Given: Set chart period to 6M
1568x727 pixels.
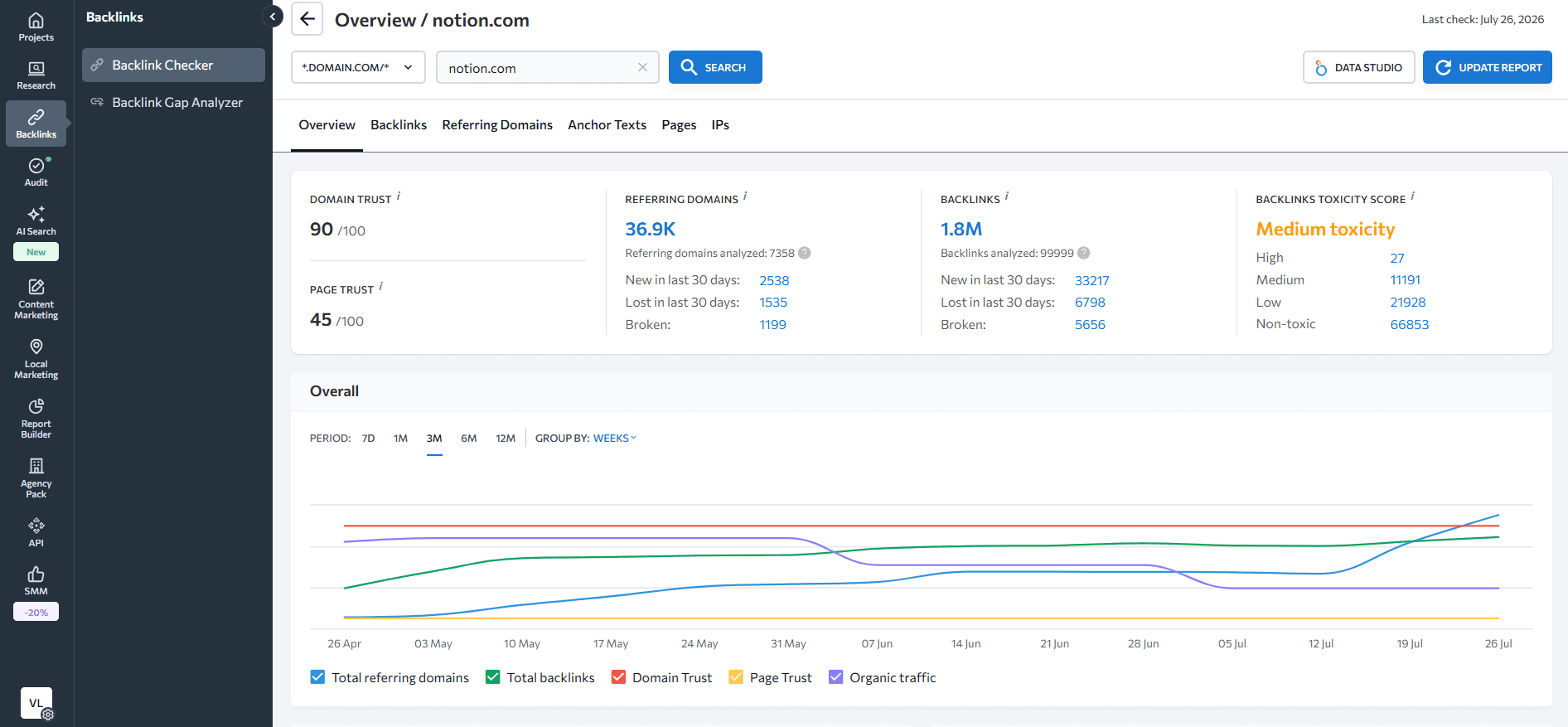Looking at the screenshot, I should (x=469, y=438).
